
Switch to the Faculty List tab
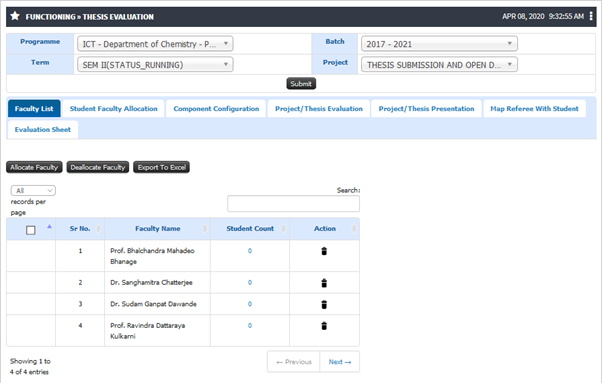34,109
